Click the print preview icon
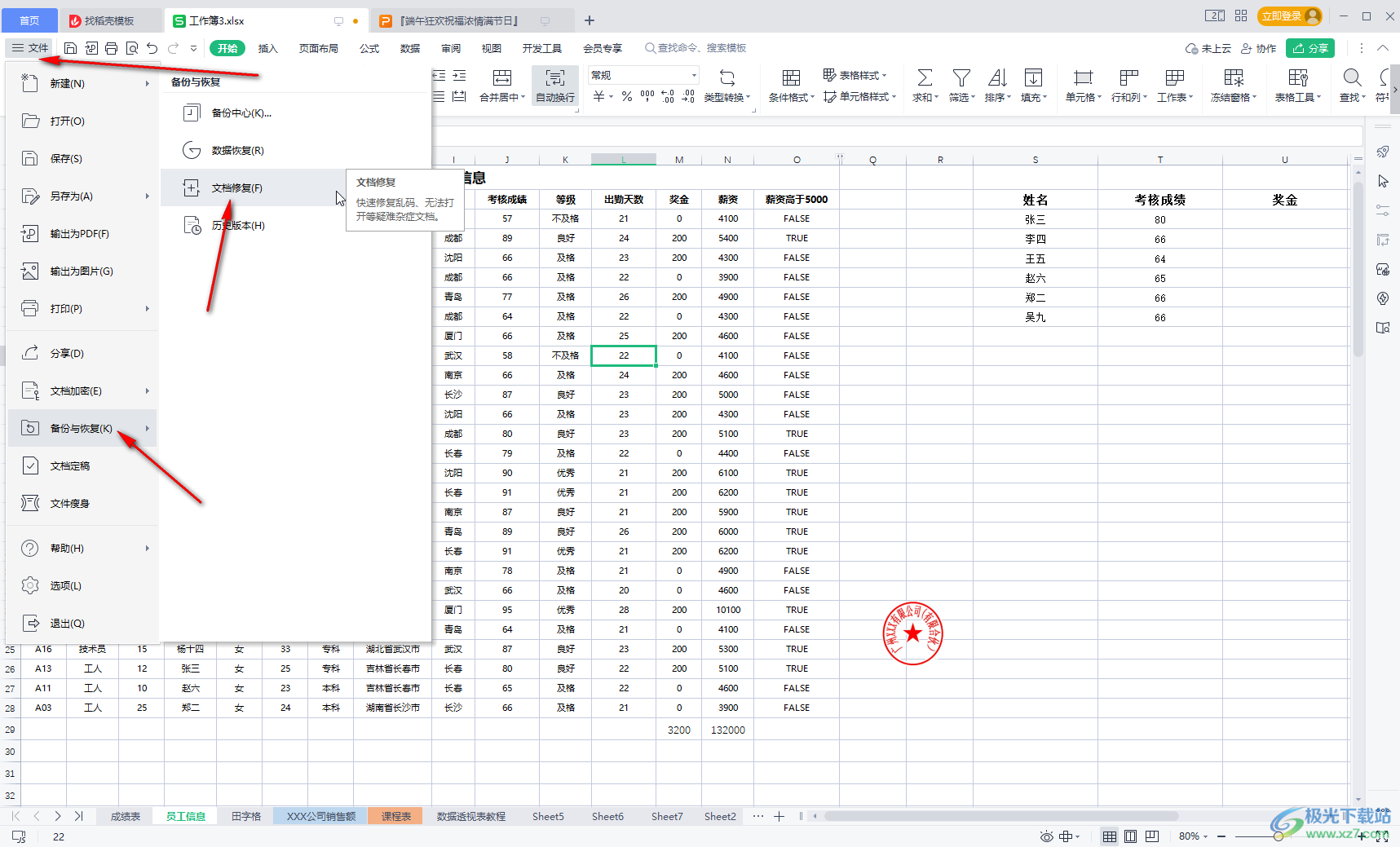1400x847 pixels. (132, 48)
